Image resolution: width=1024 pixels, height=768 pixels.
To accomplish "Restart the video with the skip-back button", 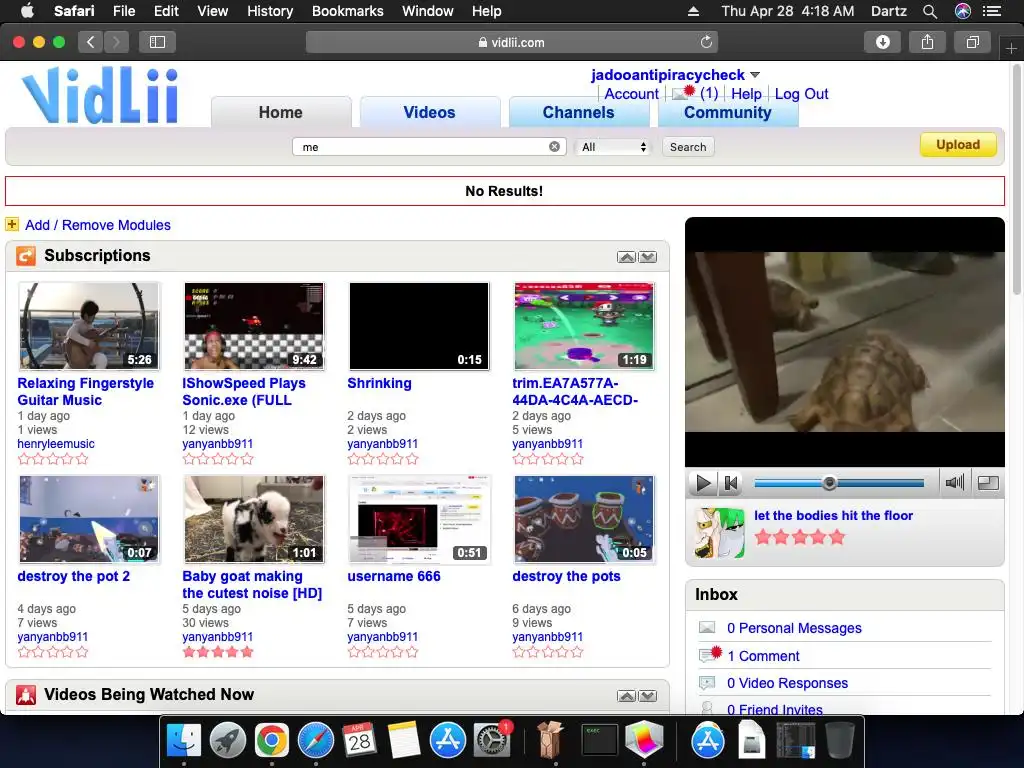I will click(x=731, y=483).
